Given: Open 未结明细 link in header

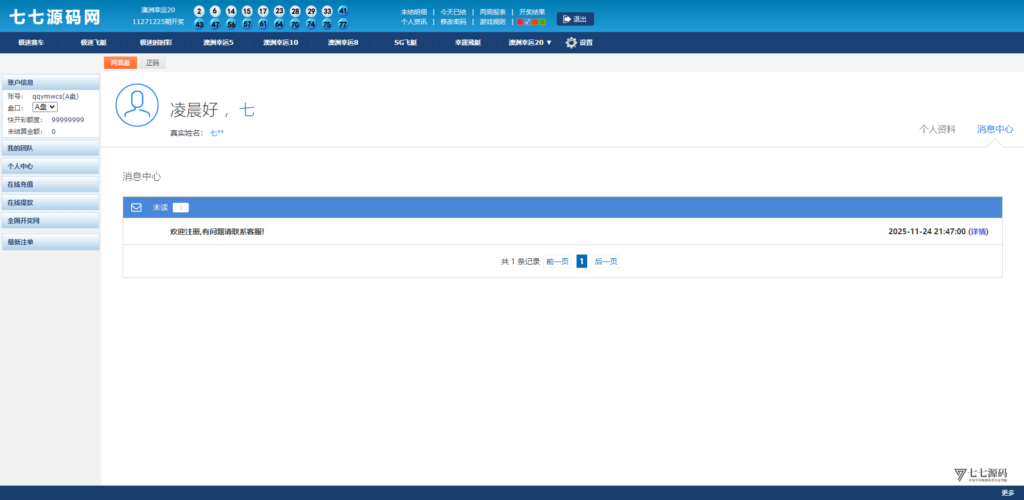Looking at the screenshot, I should coord(413,12).
